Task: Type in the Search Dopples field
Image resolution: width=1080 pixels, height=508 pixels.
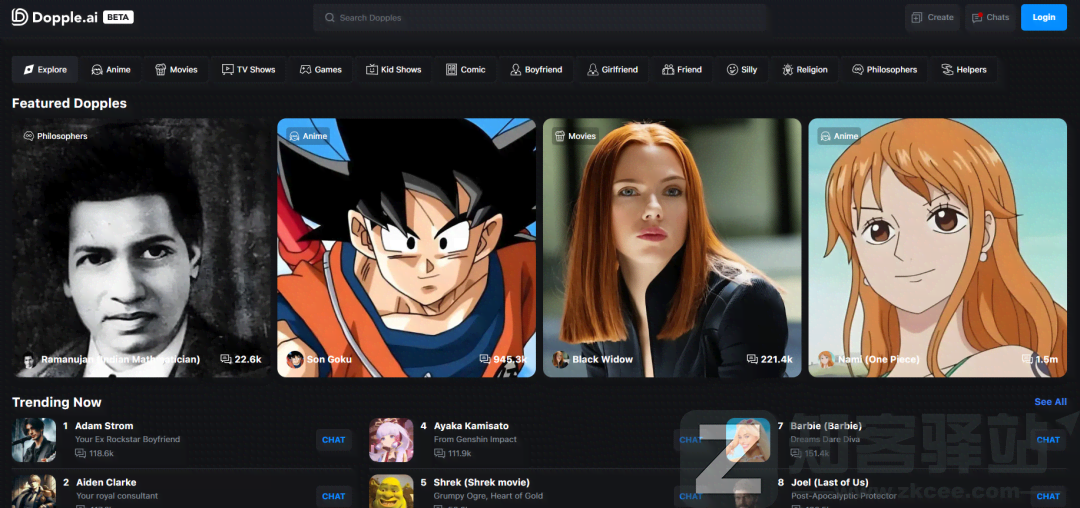Action: click(540, 18)
